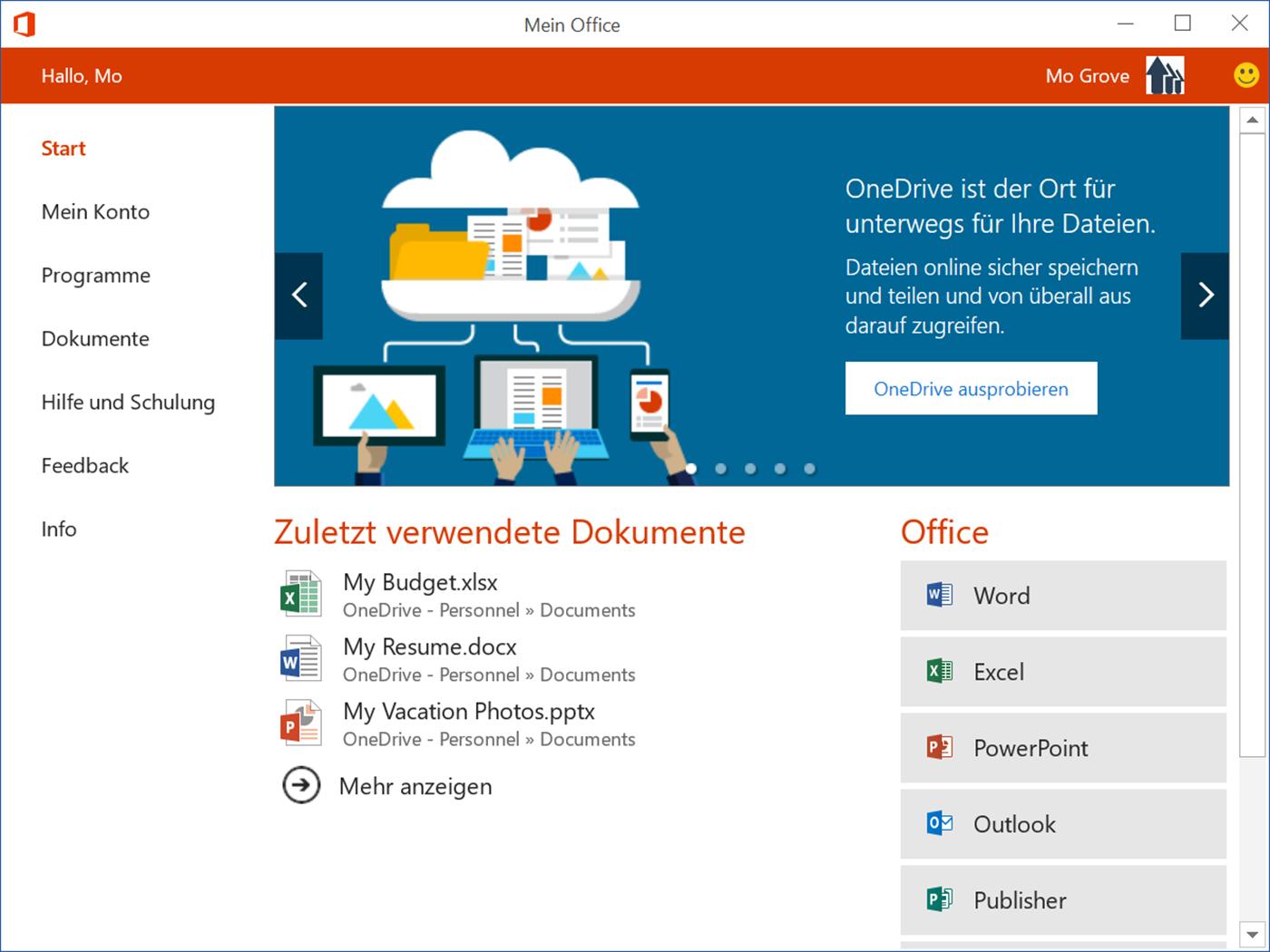Click the path under My Budget.xlsx
The image size is (1270, 952).
pos(489,610)
